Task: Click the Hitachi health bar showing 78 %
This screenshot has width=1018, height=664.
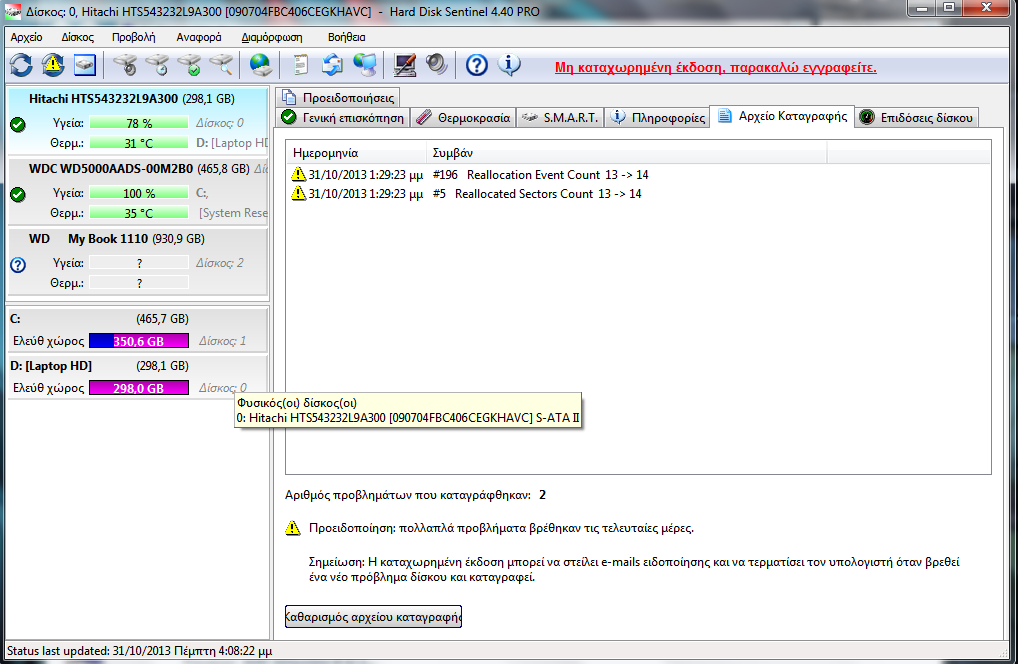Action: pyautogui.click(x=139, y=123)
